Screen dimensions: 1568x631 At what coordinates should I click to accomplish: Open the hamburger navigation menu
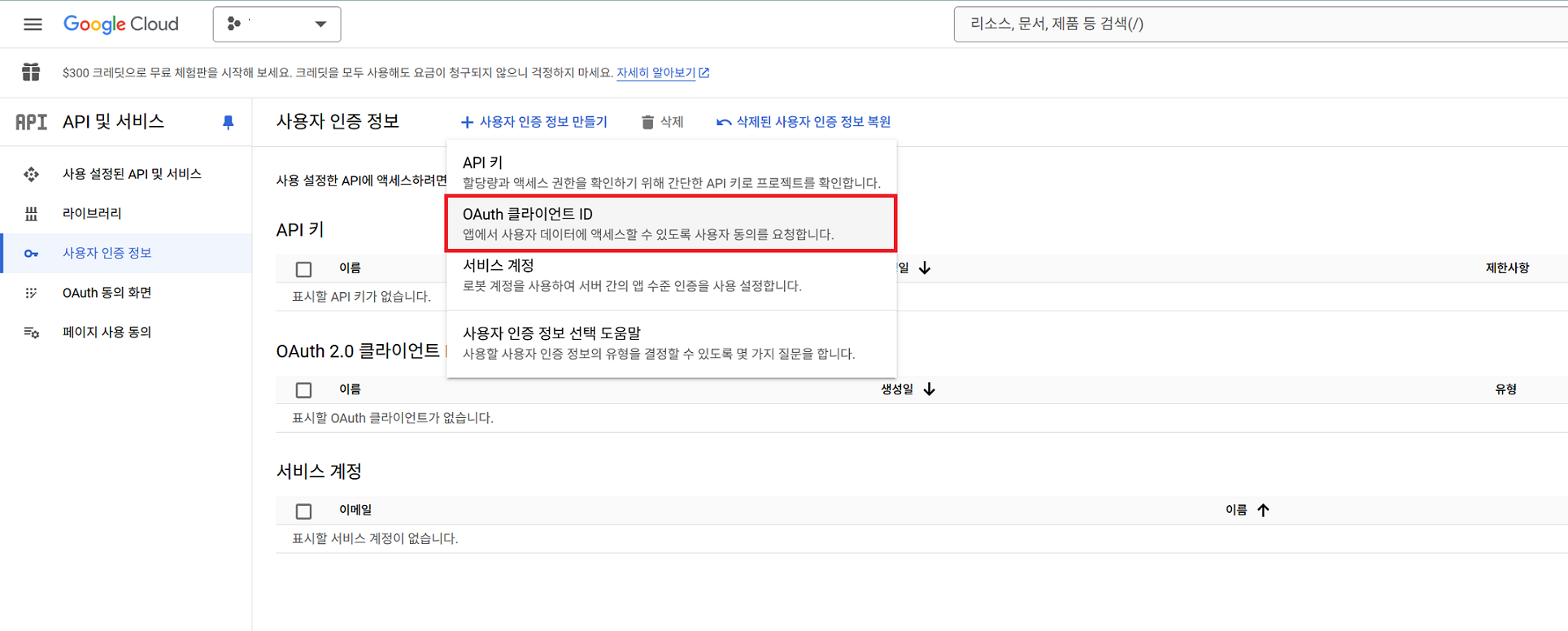pos(33,24)
